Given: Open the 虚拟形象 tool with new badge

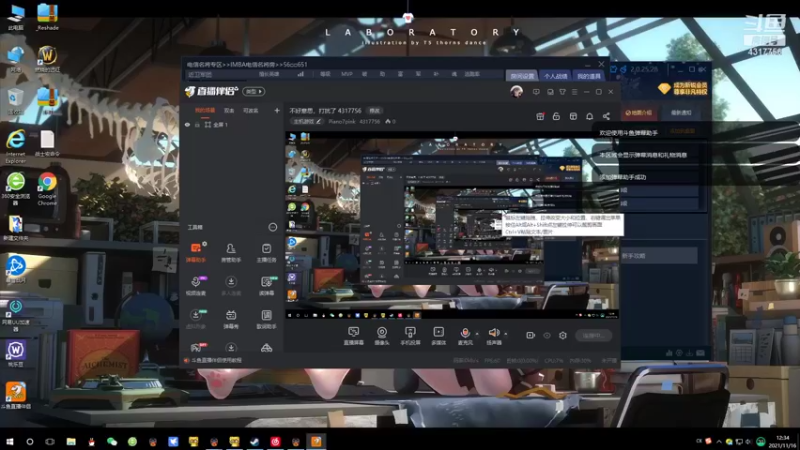Looking at the screenshot, I should [196, 319].
